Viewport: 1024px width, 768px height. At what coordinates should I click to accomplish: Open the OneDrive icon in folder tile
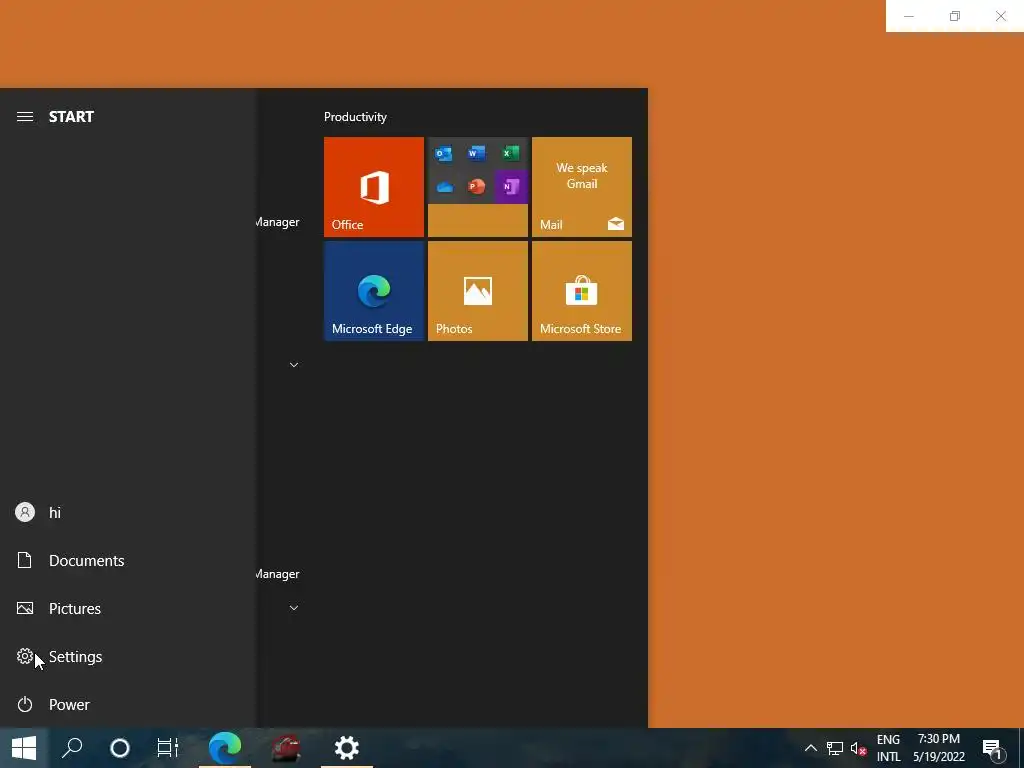click(x=444, y=187)
